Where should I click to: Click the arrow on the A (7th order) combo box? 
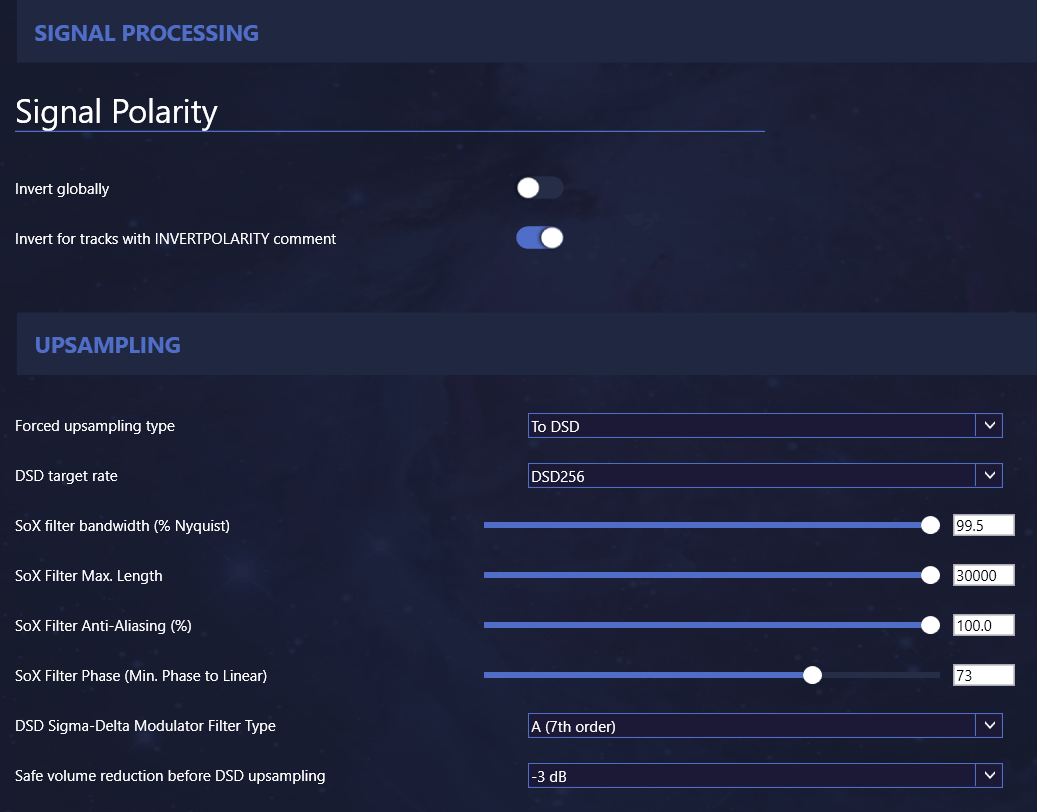tap(989, 726)
